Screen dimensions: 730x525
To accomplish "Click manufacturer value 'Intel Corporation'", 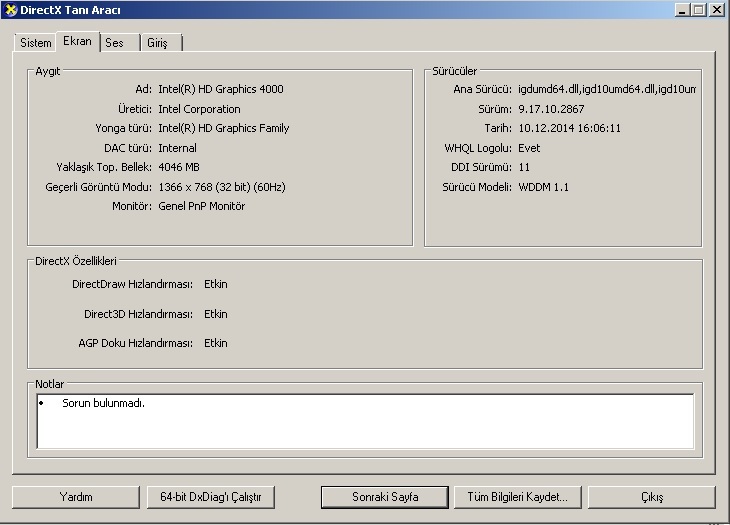I will (x=199, y=109).
